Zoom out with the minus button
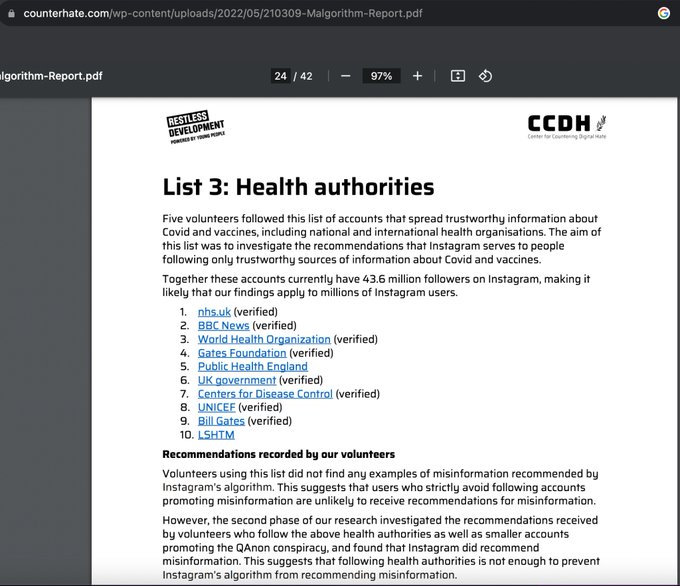Viewport: 680px width, 586px height. coord(345,76)
